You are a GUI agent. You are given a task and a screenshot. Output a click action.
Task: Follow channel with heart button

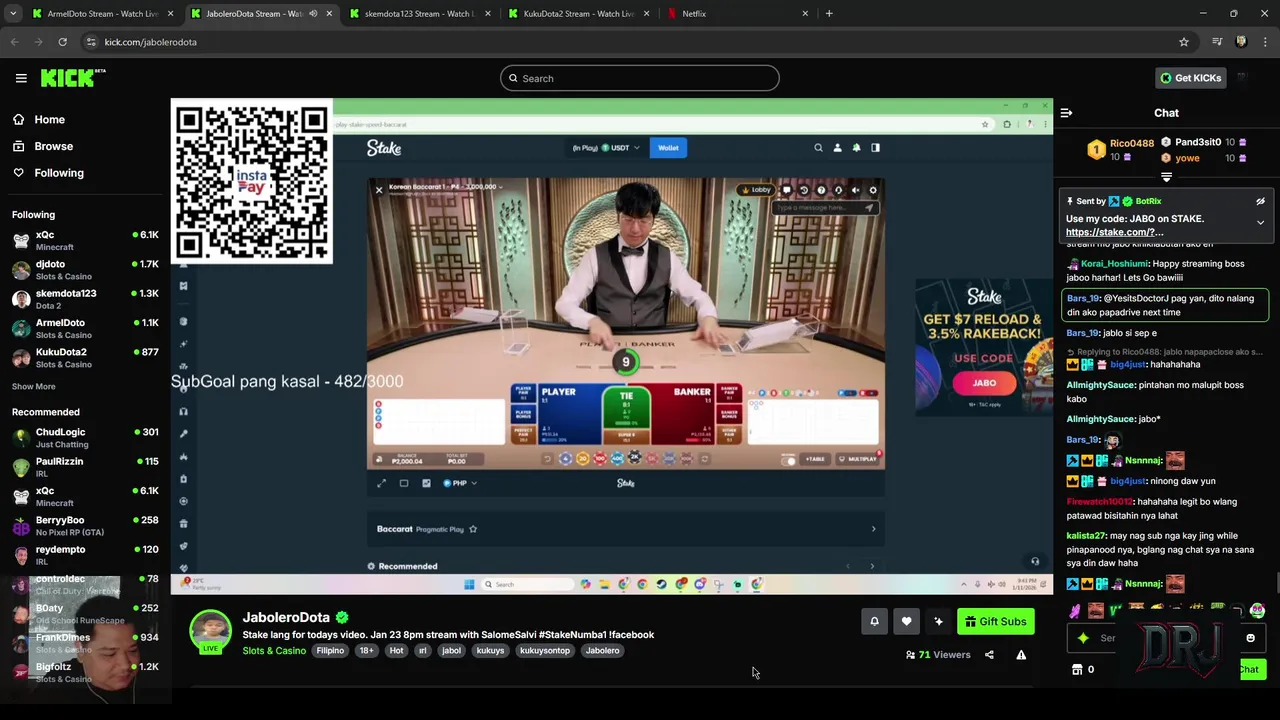pyautogui.click(x=906, y=621)
